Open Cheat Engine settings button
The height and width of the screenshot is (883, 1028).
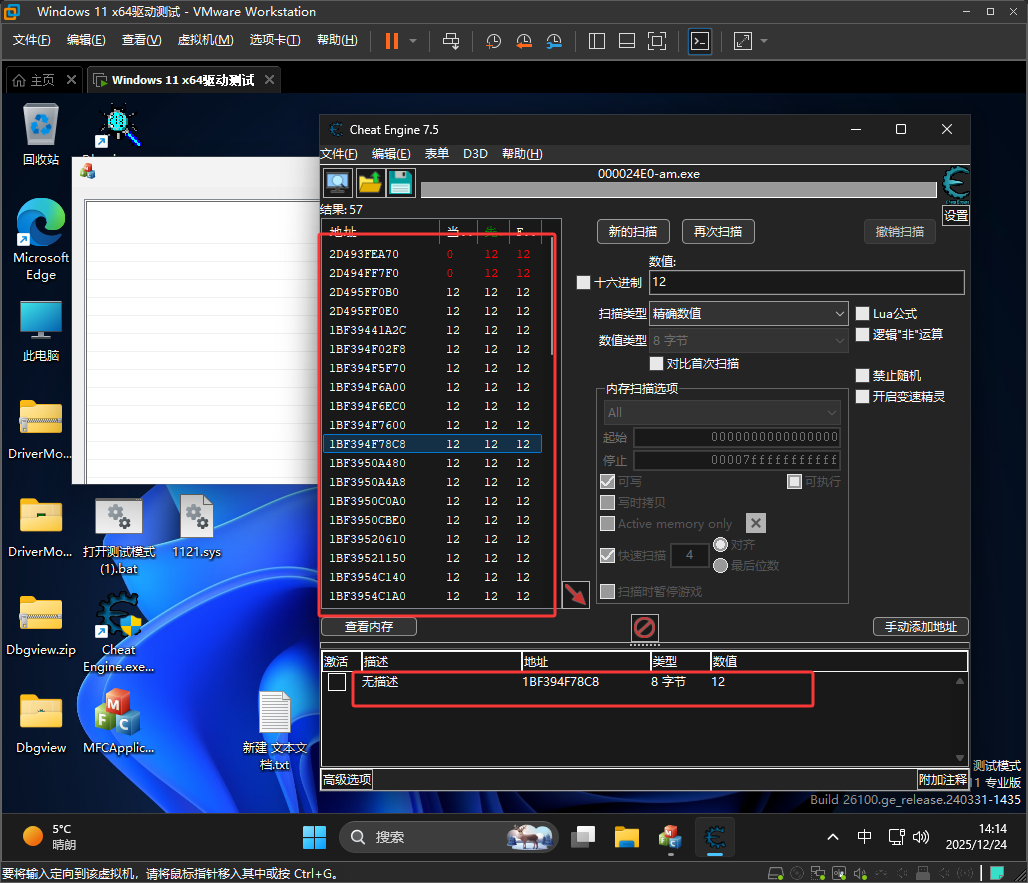coord(955,216)
